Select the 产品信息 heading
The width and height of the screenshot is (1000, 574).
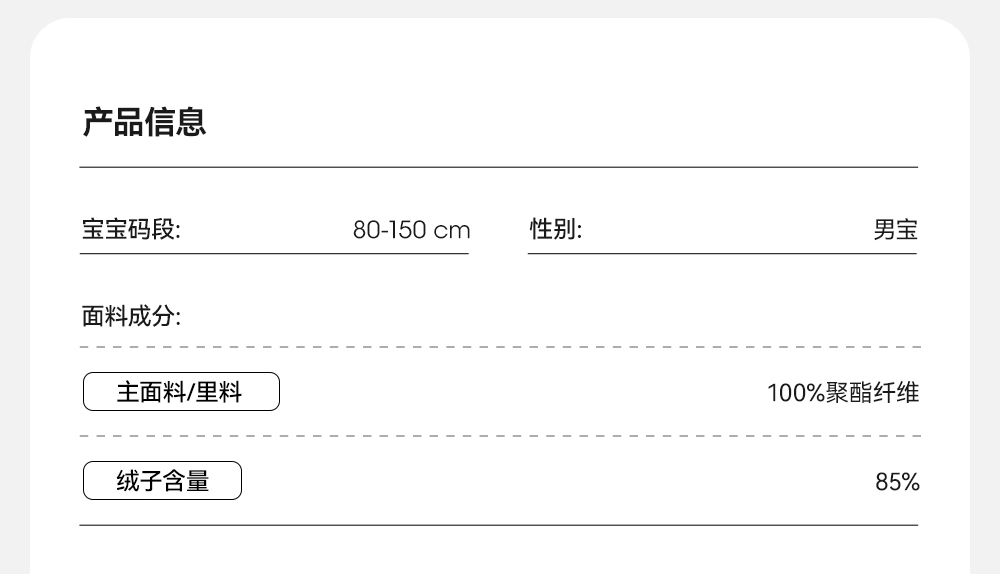(x=144, y=123)
